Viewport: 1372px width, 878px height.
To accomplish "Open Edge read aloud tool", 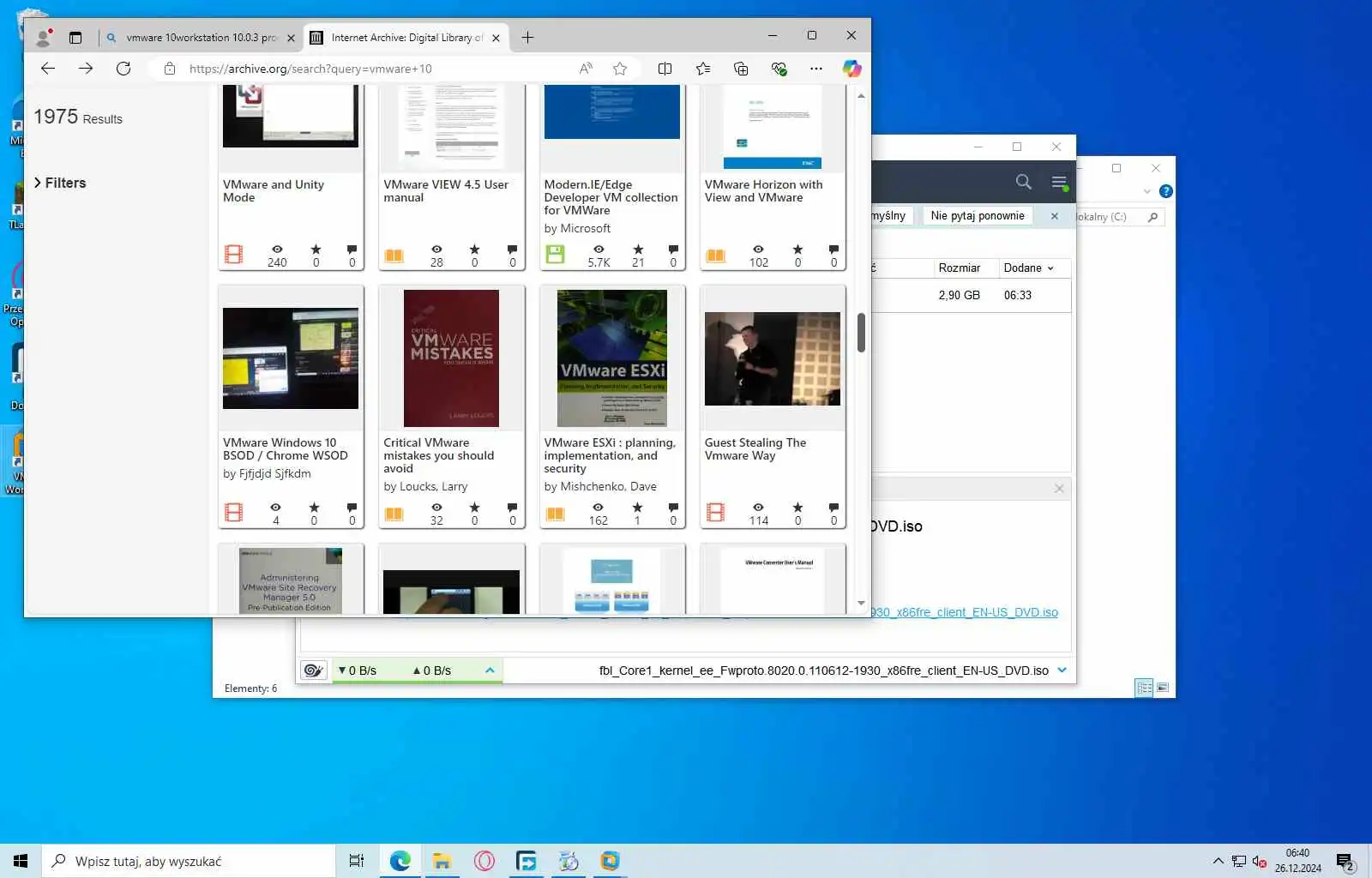I will coord(586,69).
